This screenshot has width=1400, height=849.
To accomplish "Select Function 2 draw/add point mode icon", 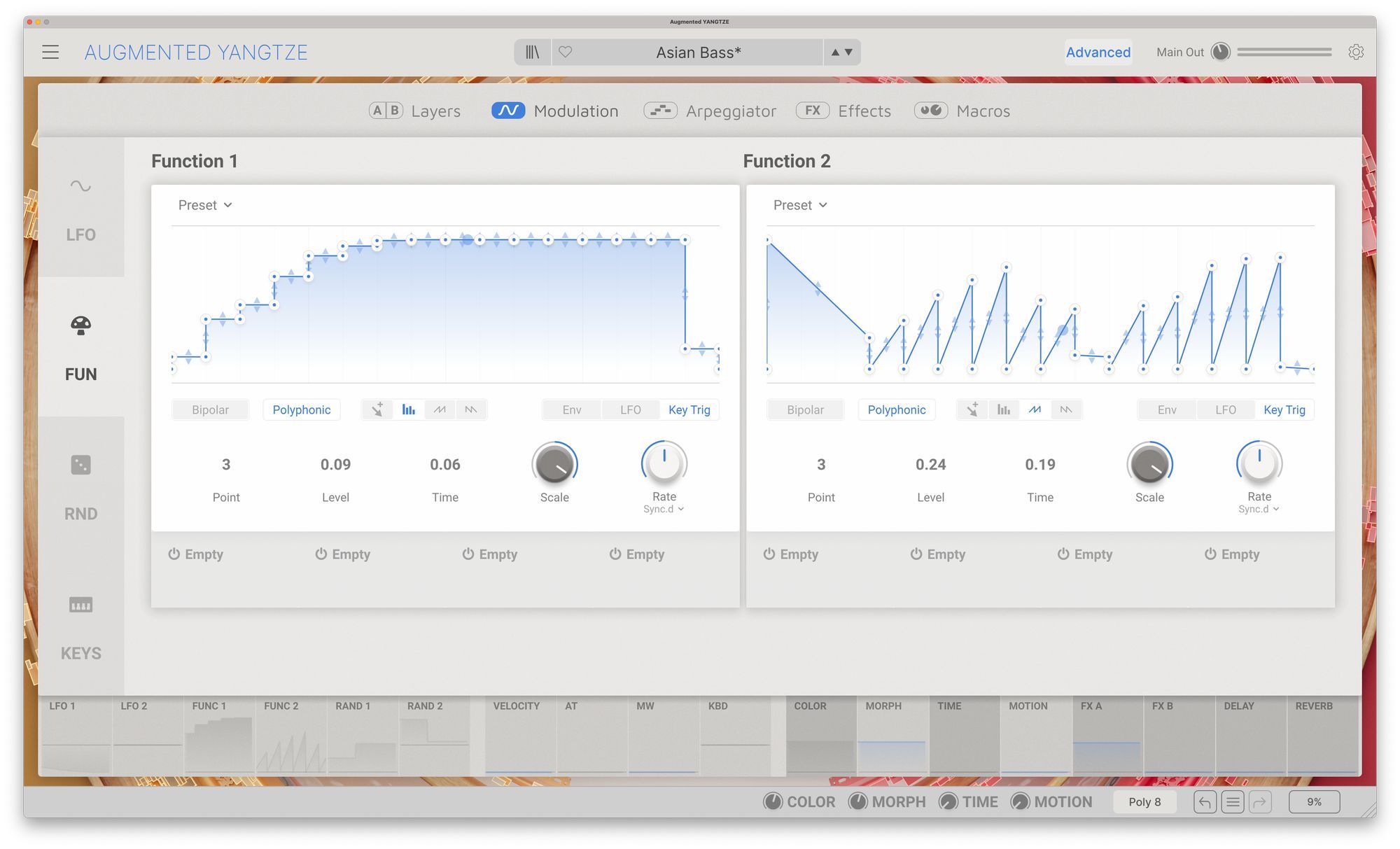I will [972, 409].
